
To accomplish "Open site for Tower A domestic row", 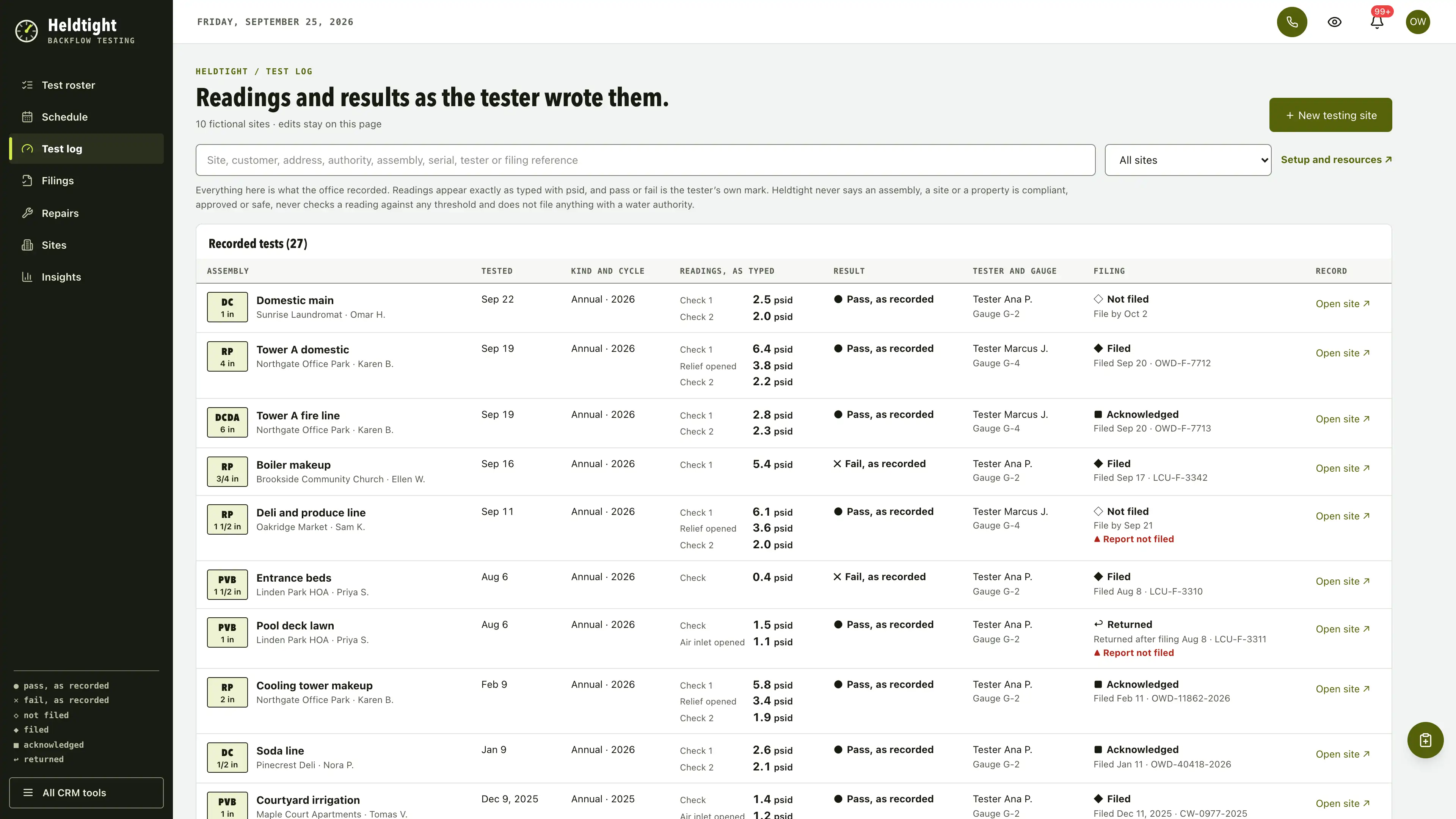I will (x=1342, y=353).
